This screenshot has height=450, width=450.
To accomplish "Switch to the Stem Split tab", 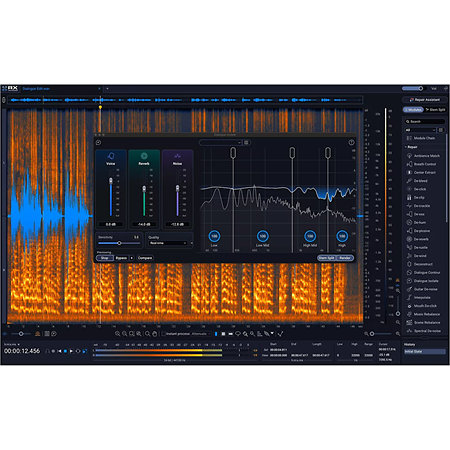I will 435,110.
